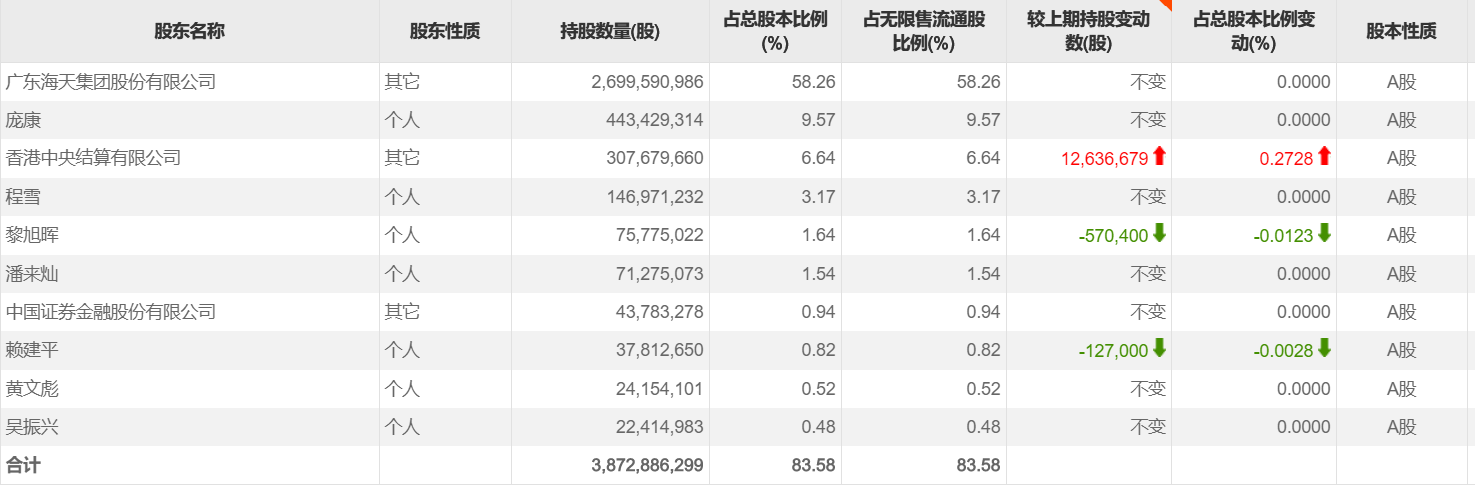Click red up arrow beside 12,636,679
The width and height of the screenshot is (1475, 491).
coord(1159,157)
